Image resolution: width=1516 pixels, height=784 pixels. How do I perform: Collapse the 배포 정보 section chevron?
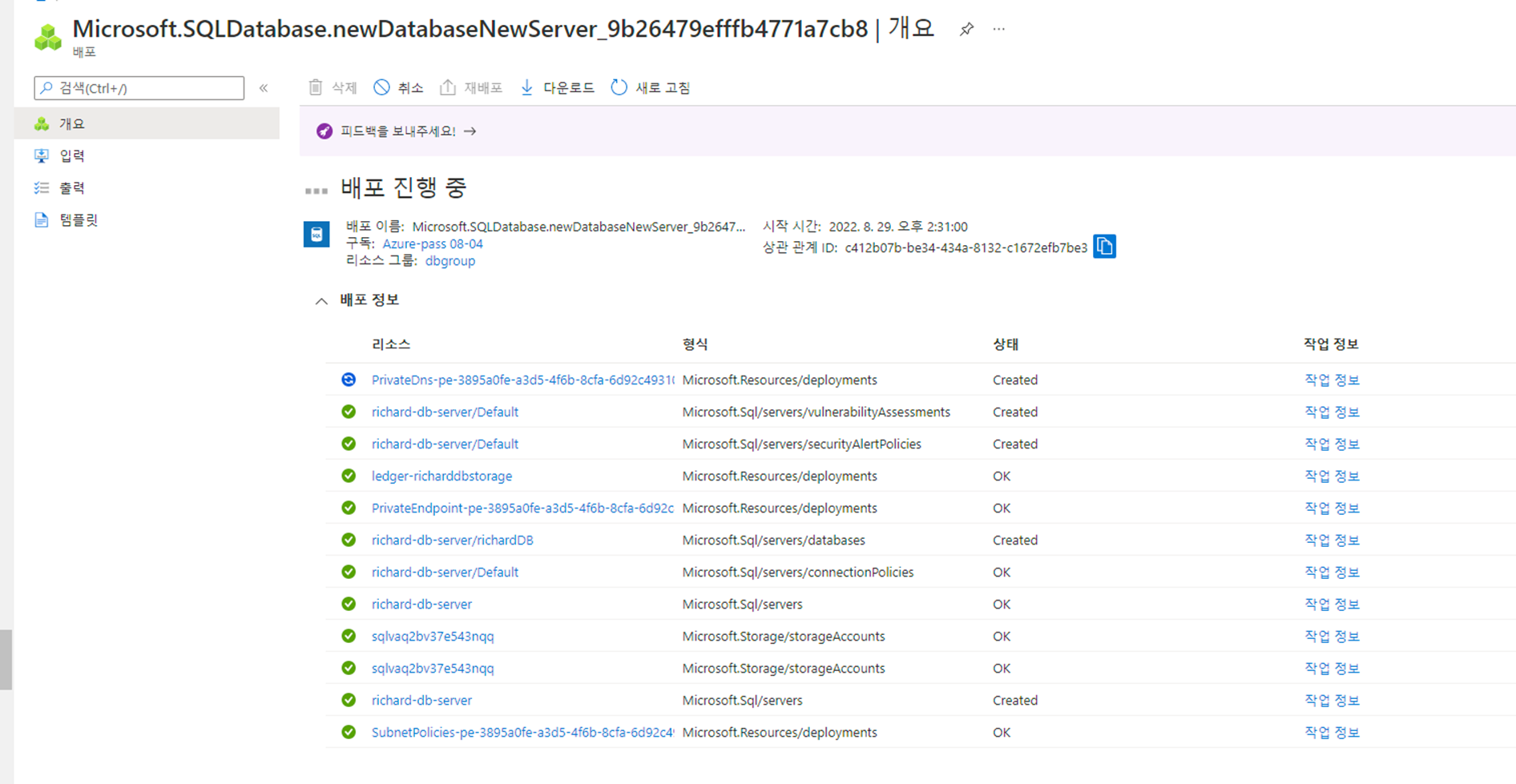pyautogui.click(x=321, y=301)
